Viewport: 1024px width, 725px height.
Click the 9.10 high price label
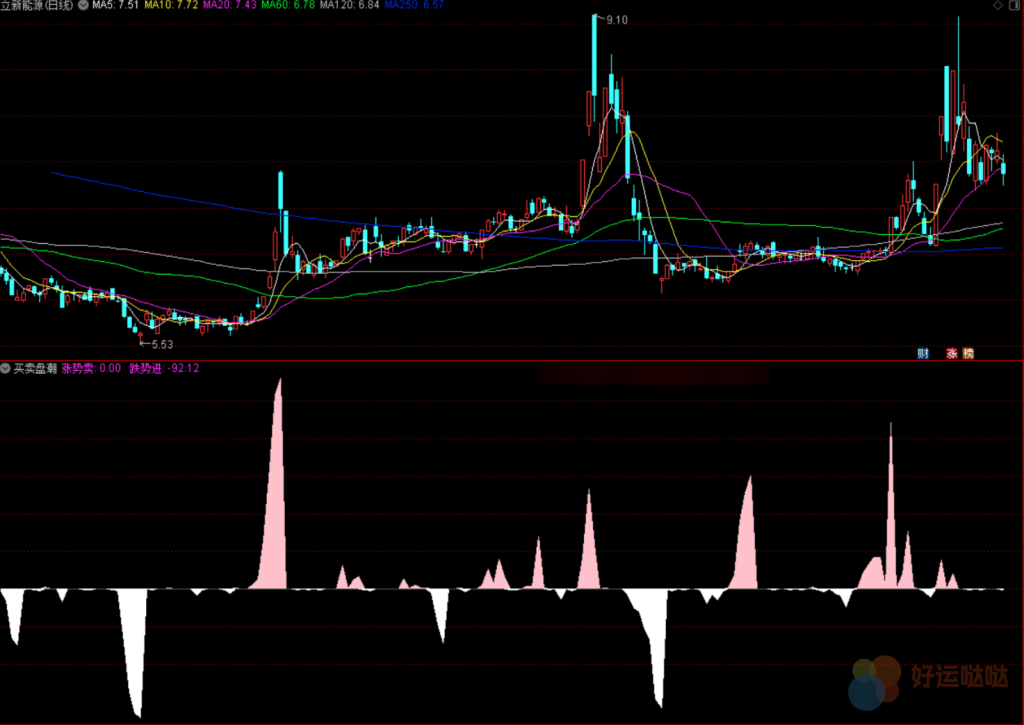point(617,20)
